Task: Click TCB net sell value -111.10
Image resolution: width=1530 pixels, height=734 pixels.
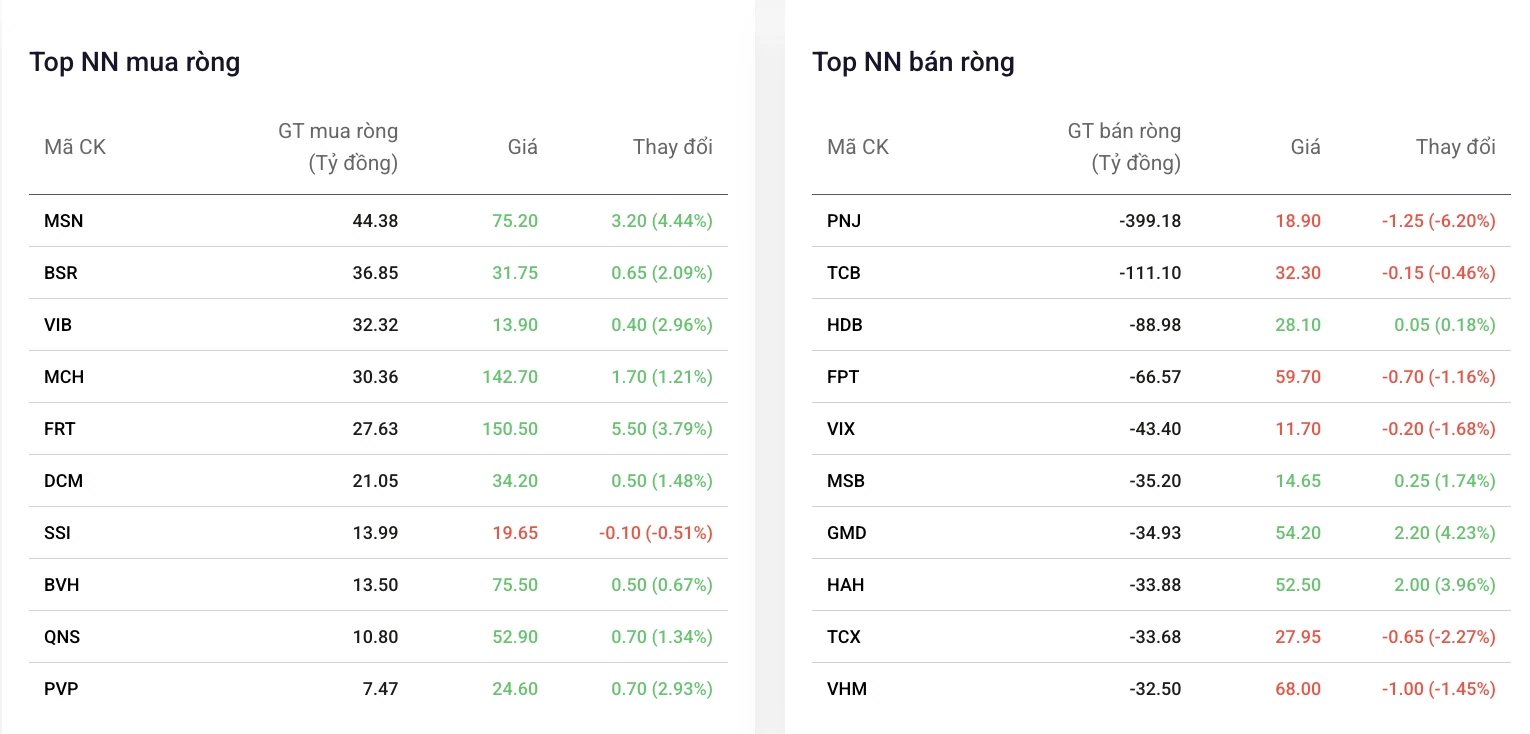Action: click(x=1152, y=273)
